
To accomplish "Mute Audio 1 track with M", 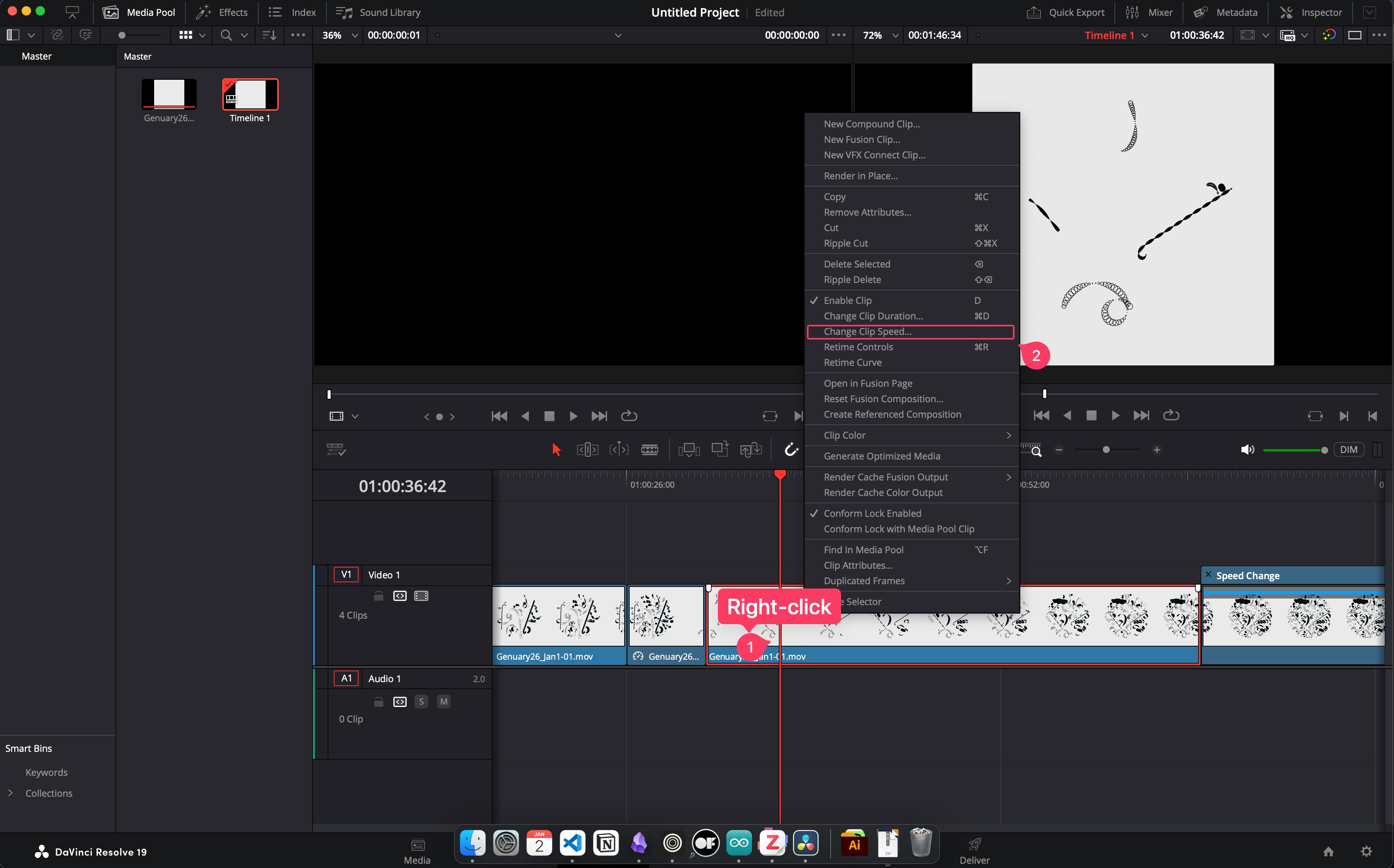I will click(443, 702).
